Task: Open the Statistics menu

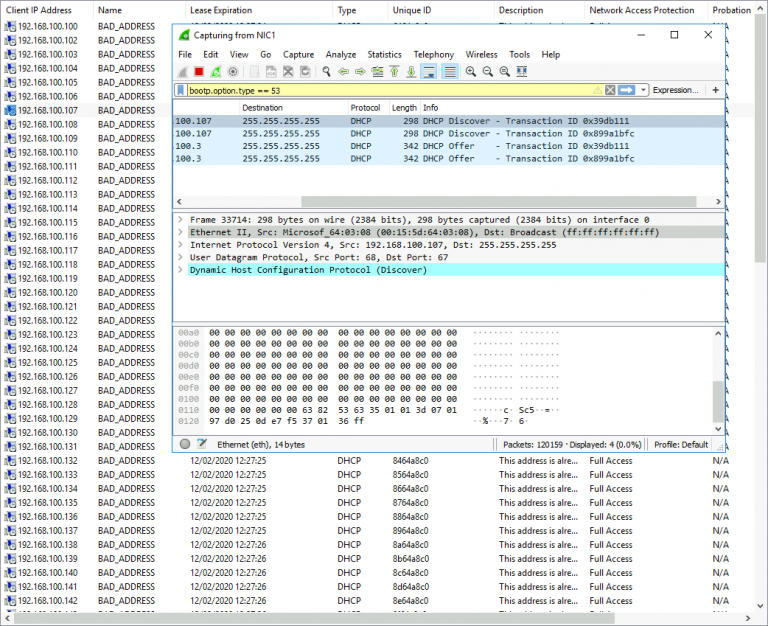Action: (x=384, y=54)
